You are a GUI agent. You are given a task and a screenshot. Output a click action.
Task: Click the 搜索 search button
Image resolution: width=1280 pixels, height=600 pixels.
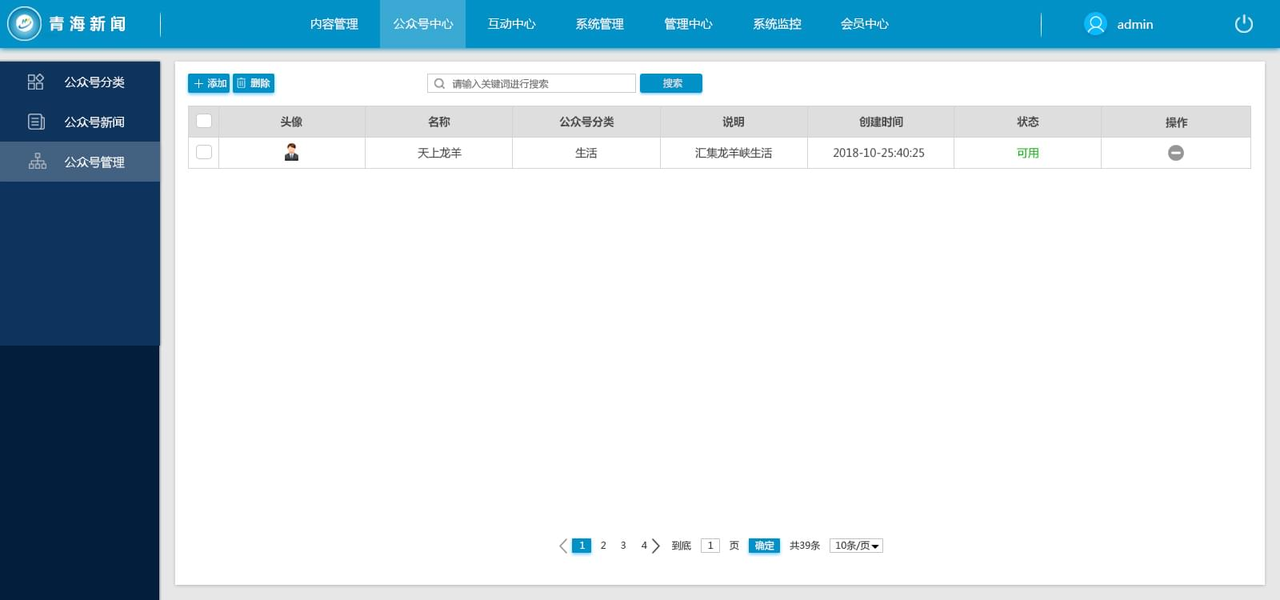coord(671,84)
